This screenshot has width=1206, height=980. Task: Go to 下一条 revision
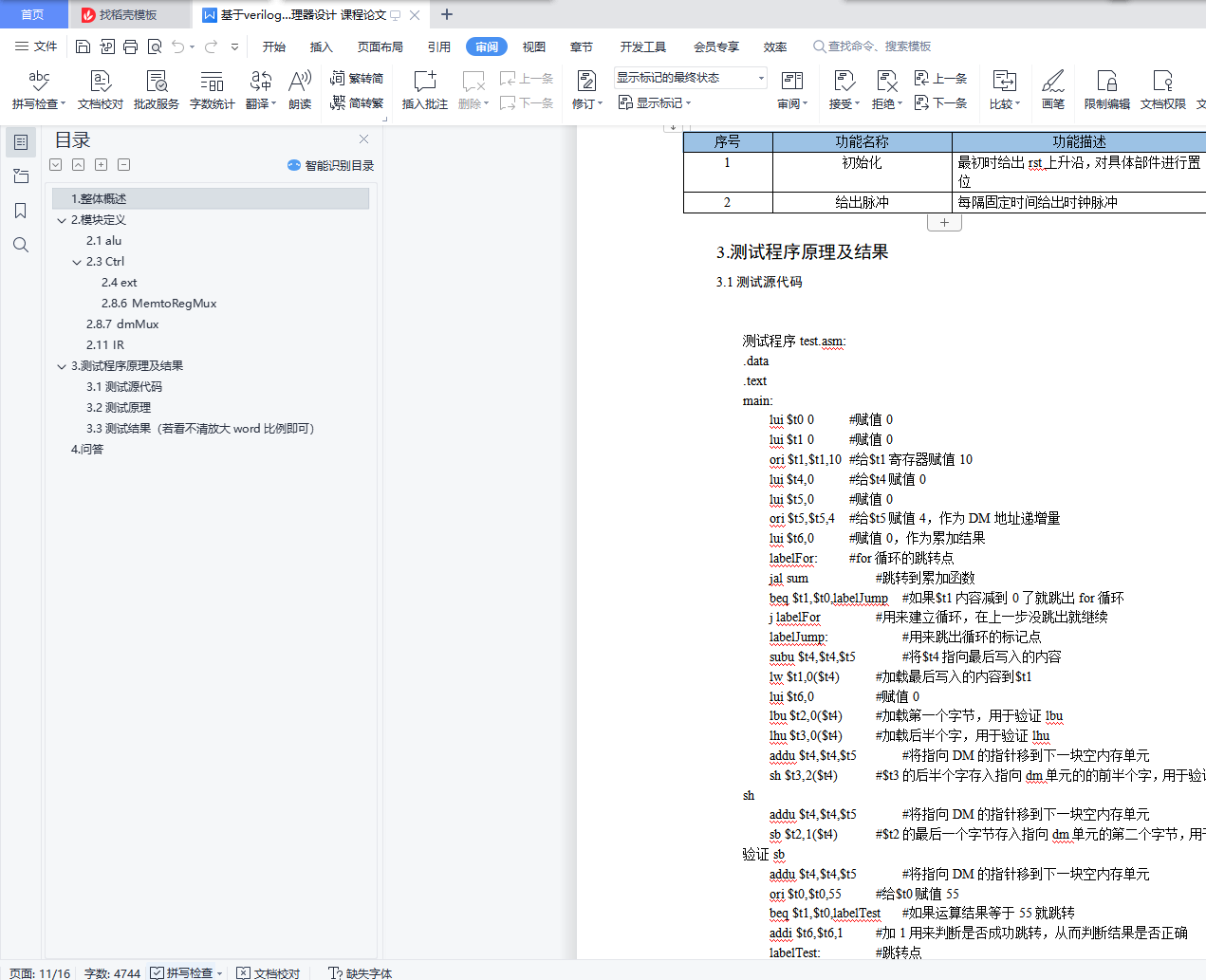coord(940,102)
